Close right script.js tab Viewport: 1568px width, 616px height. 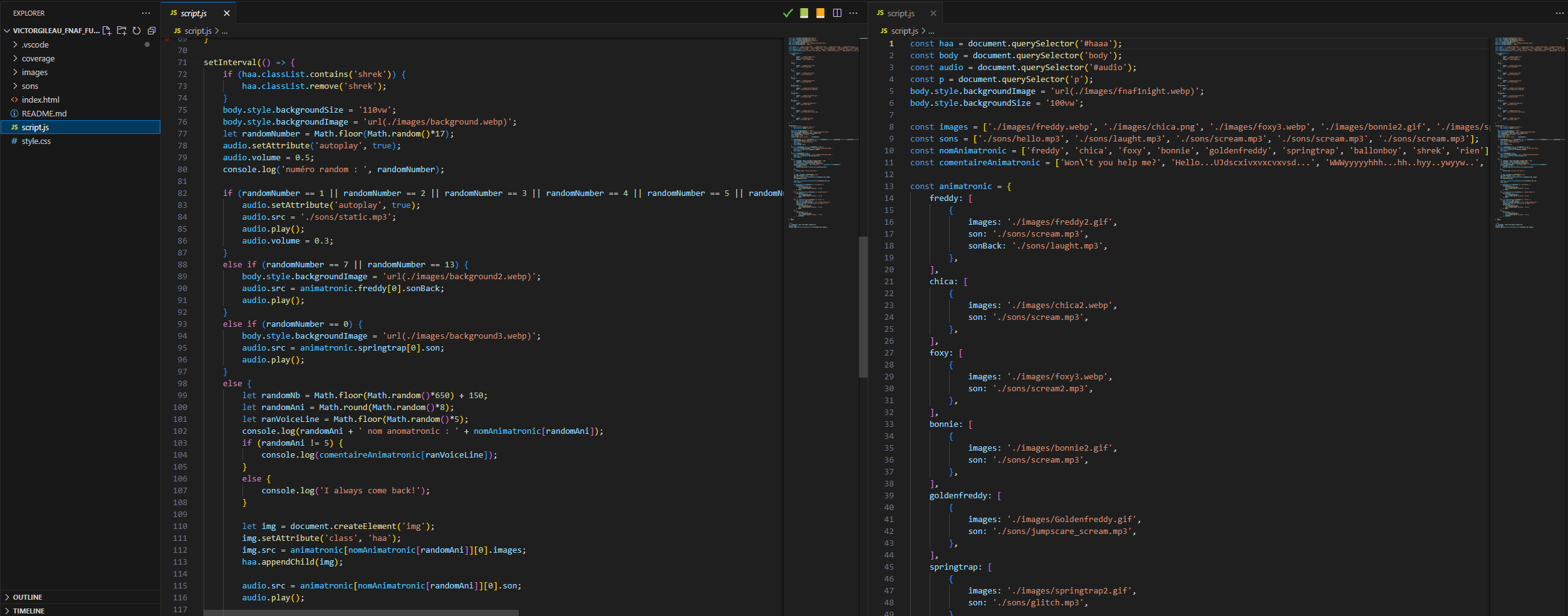click(x=933, y=13)
